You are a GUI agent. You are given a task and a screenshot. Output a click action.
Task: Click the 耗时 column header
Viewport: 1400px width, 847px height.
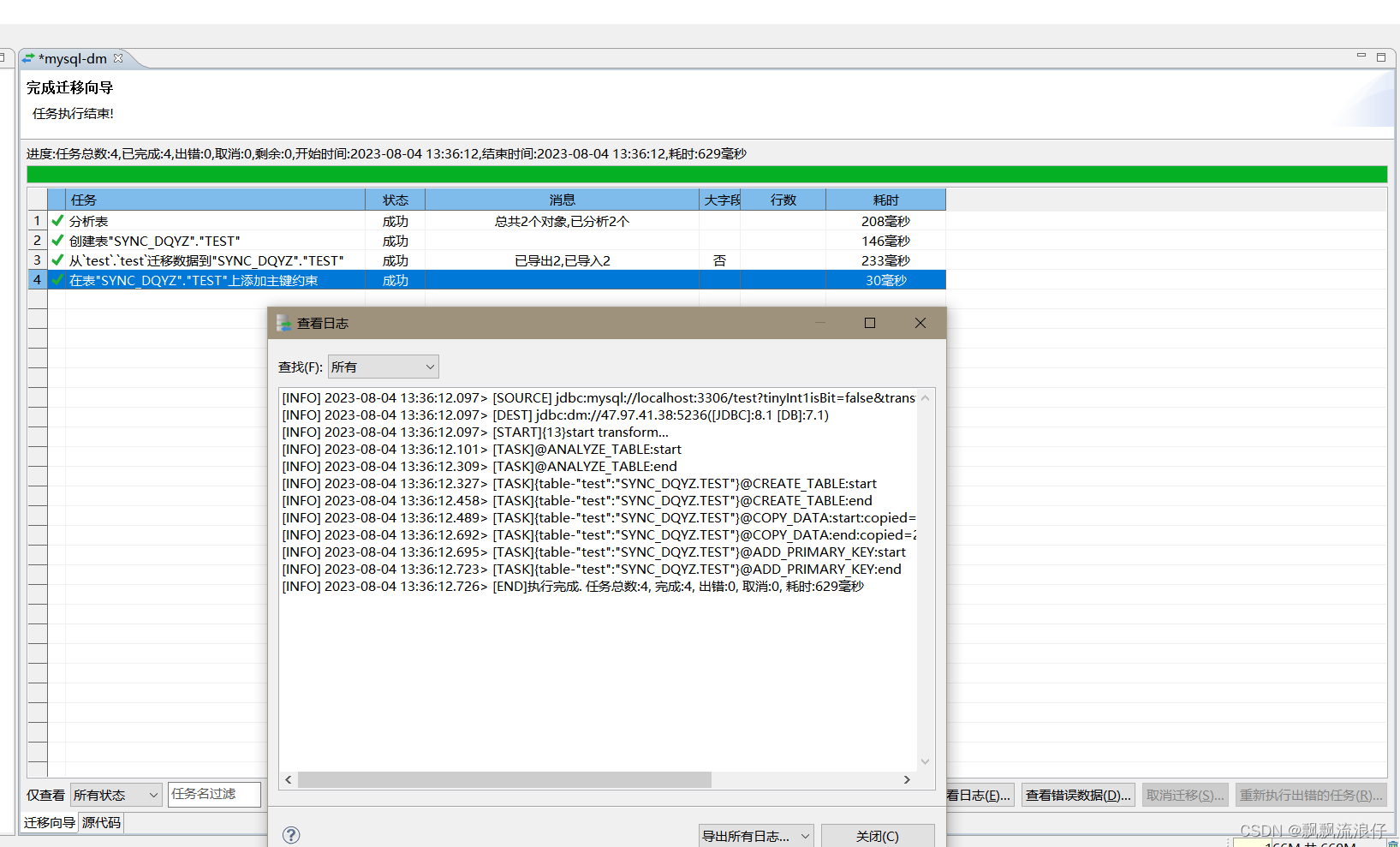[885, 200]
